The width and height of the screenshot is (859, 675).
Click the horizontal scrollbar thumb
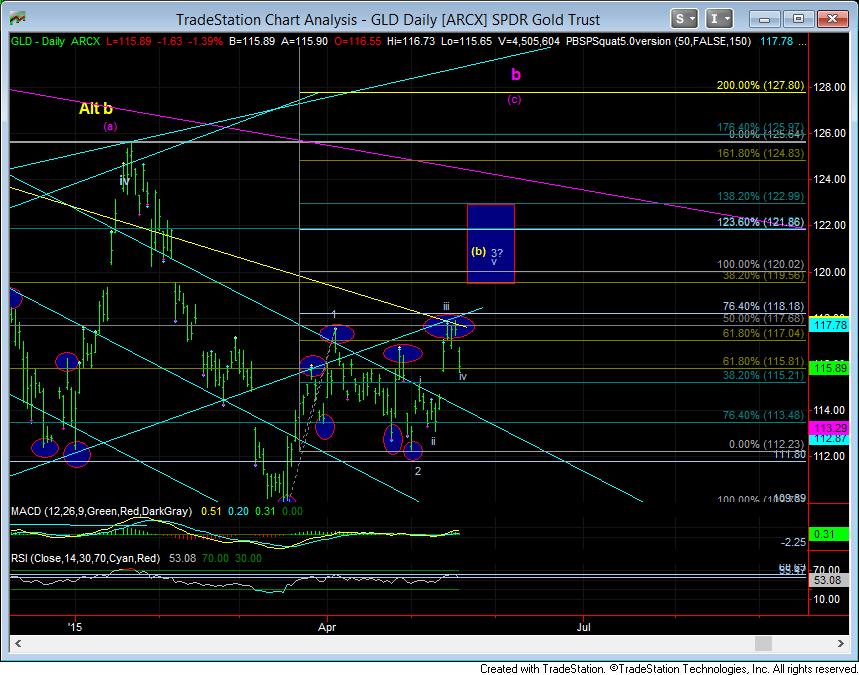click(x=764, y=643)
